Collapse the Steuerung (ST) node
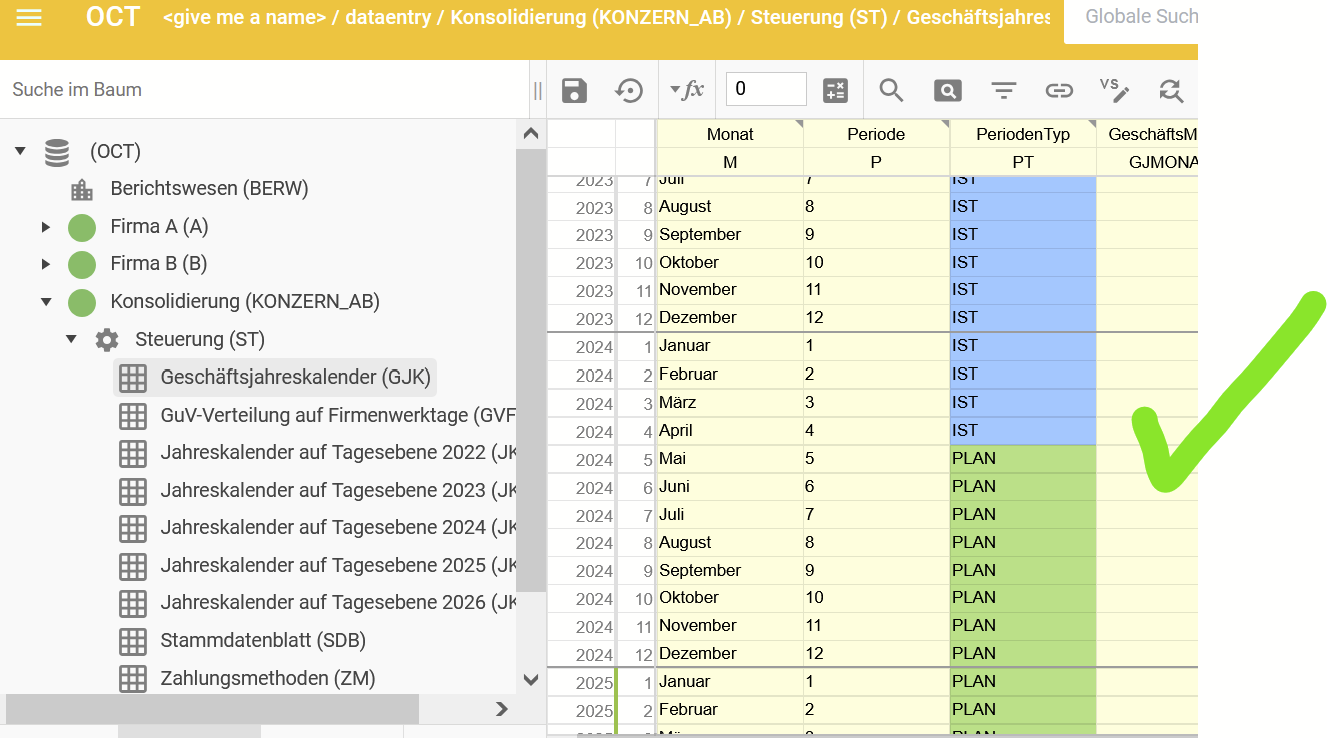Screen dimensions: 1327x738 pyautogui.click(x=71, y=339)
